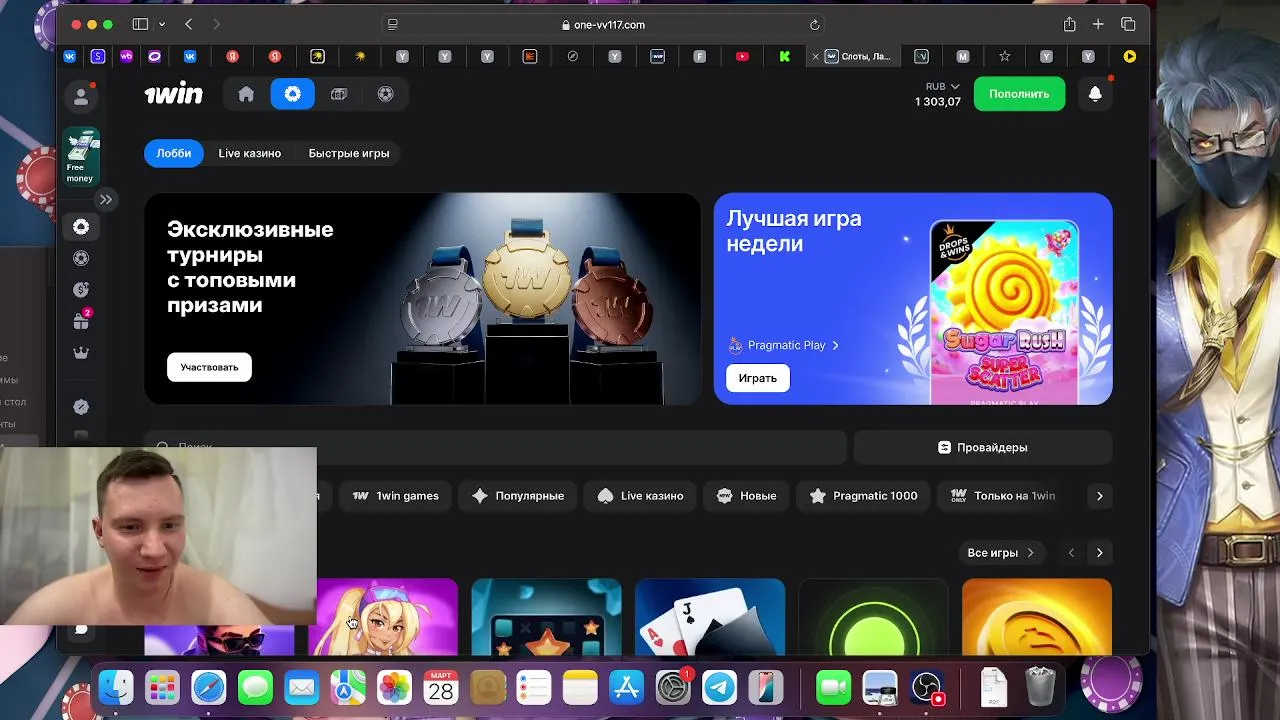1280x720 pixels.
Task: Open the green circle game thumbnail
Action: 874,616
